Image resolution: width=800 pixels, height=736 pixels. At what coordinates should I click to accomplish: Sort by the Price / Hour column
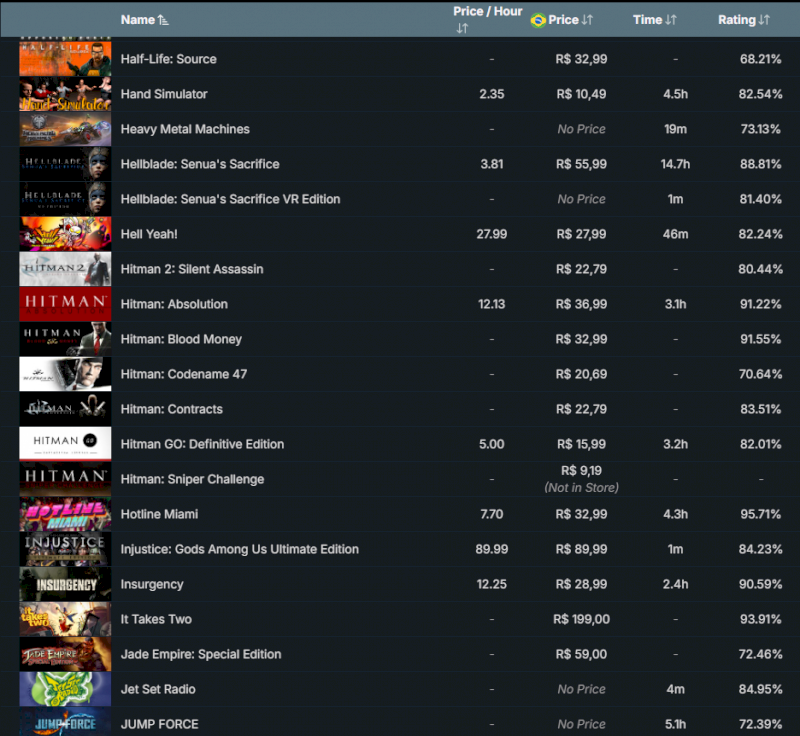click(487, 19)
